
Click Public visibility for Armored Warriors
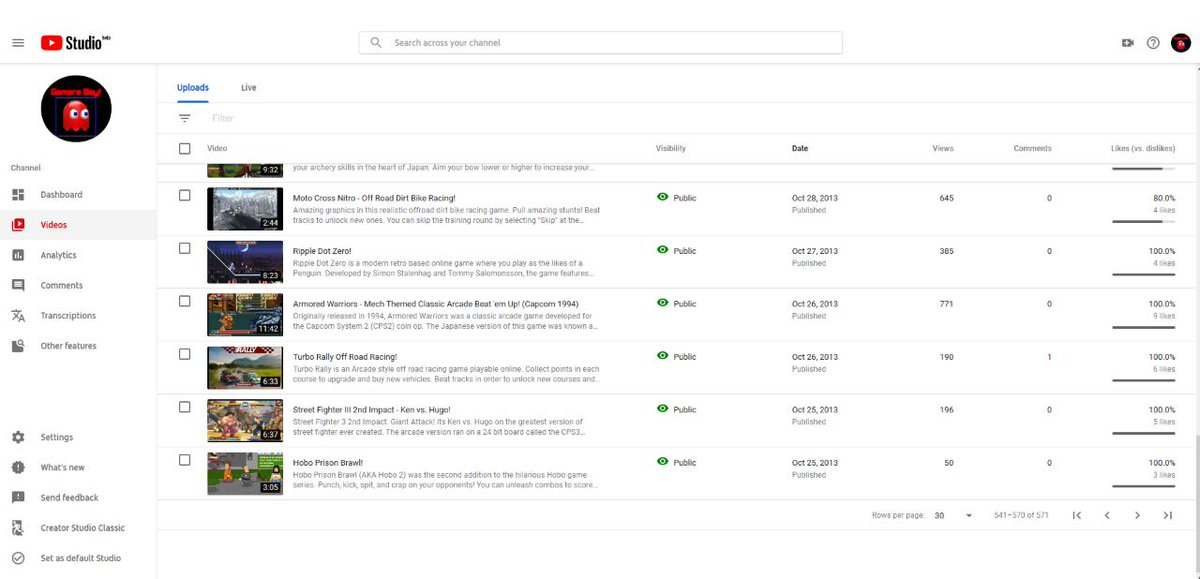(676, 303)
